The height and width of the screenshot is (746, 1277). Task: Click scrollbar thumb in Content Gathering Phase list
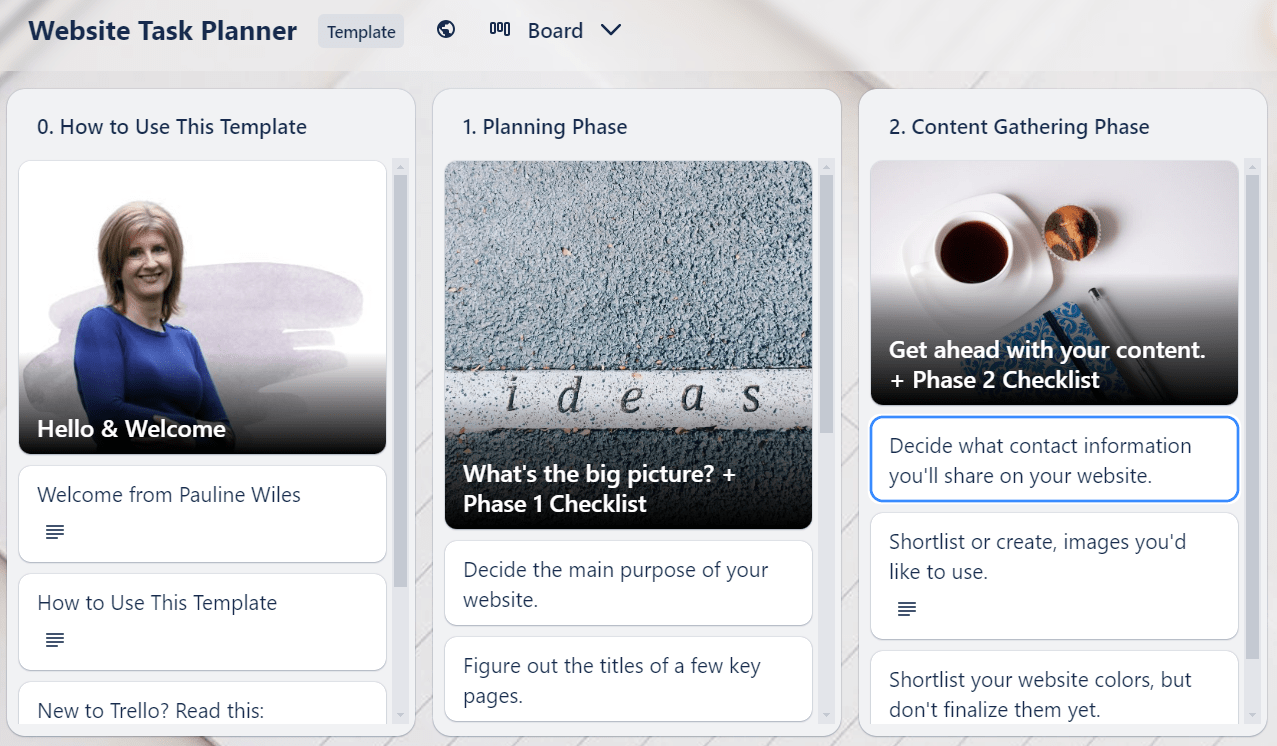pos(1252,416)
